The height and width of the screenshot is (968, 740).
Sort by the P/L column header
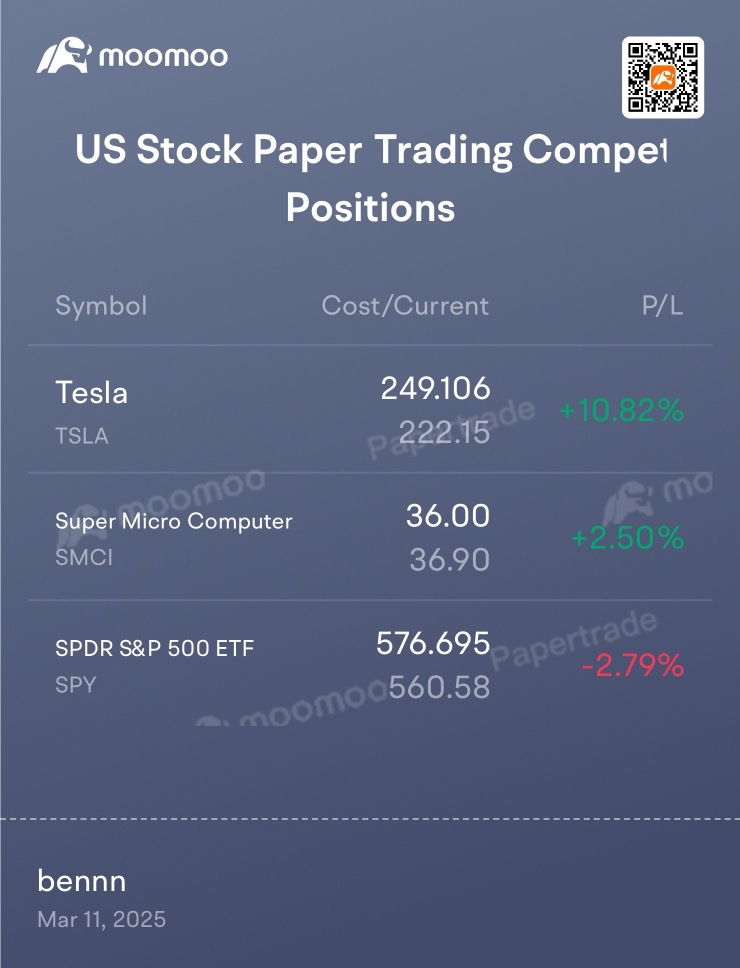(x=662, y=306)
